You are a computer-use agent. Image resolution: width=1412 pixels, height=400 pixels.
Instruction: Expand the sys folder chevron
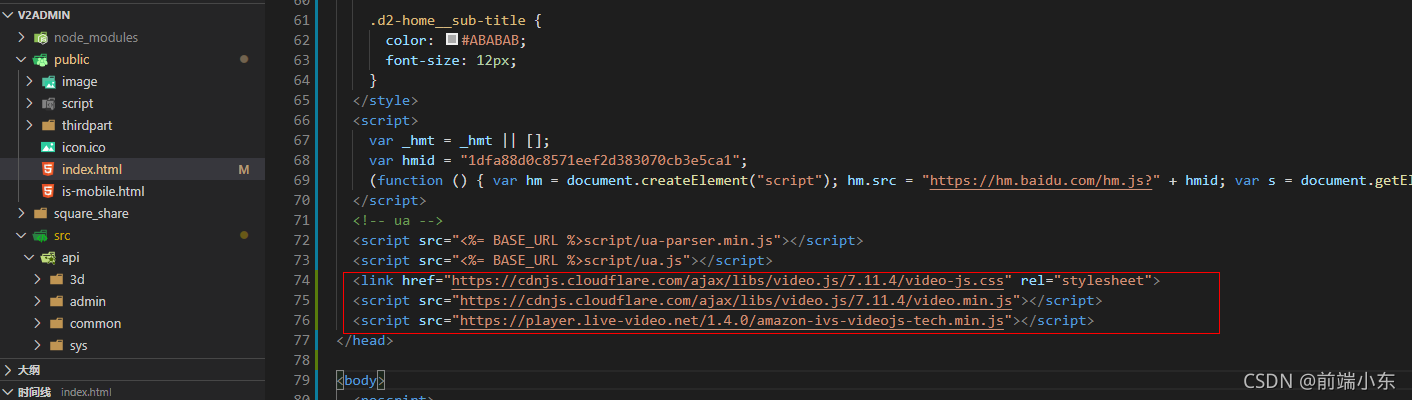click(38, 345)
